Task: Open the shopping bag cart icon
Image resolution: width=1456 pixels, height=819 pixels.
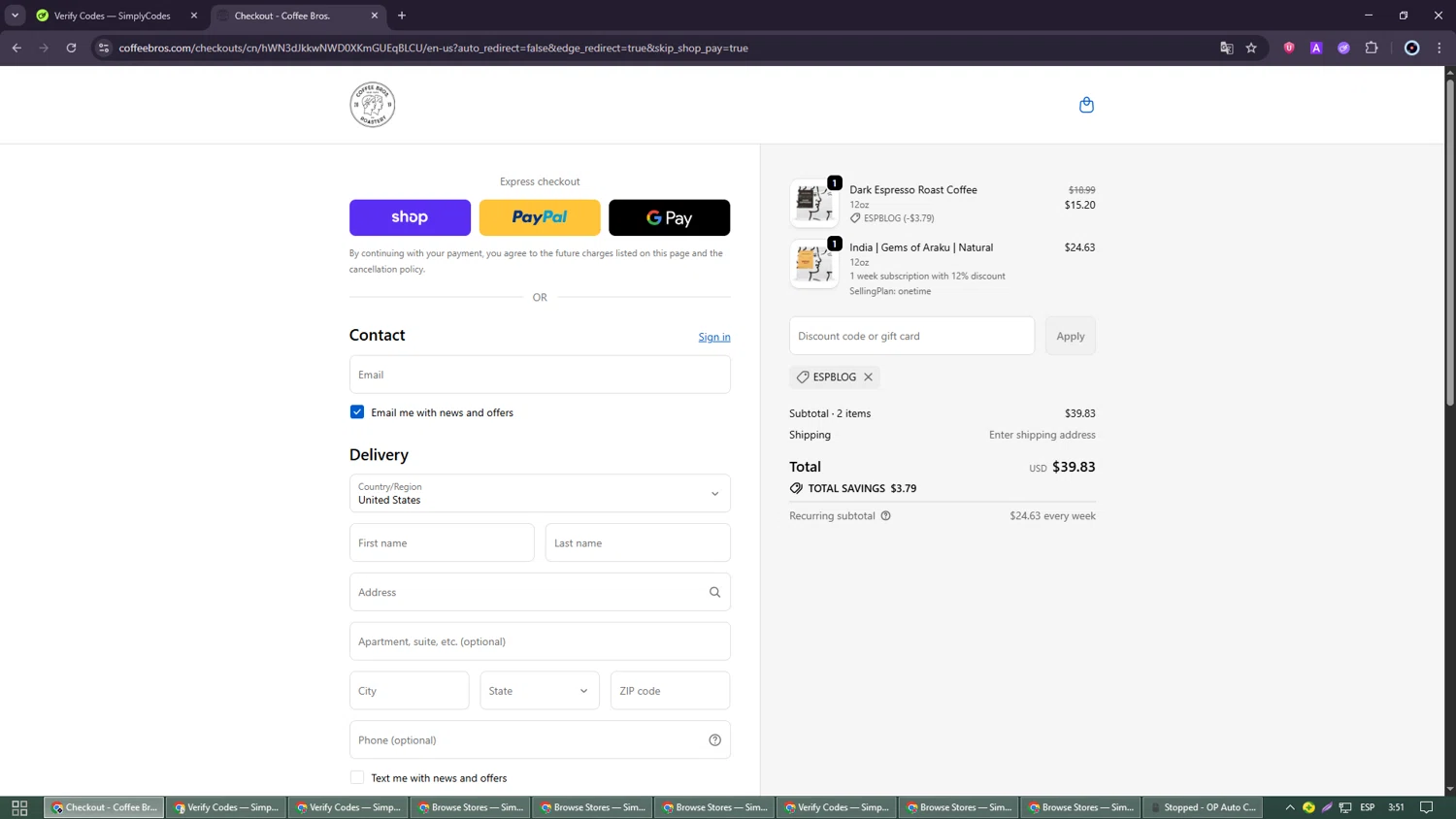Action: click(x=1086, y=105)
